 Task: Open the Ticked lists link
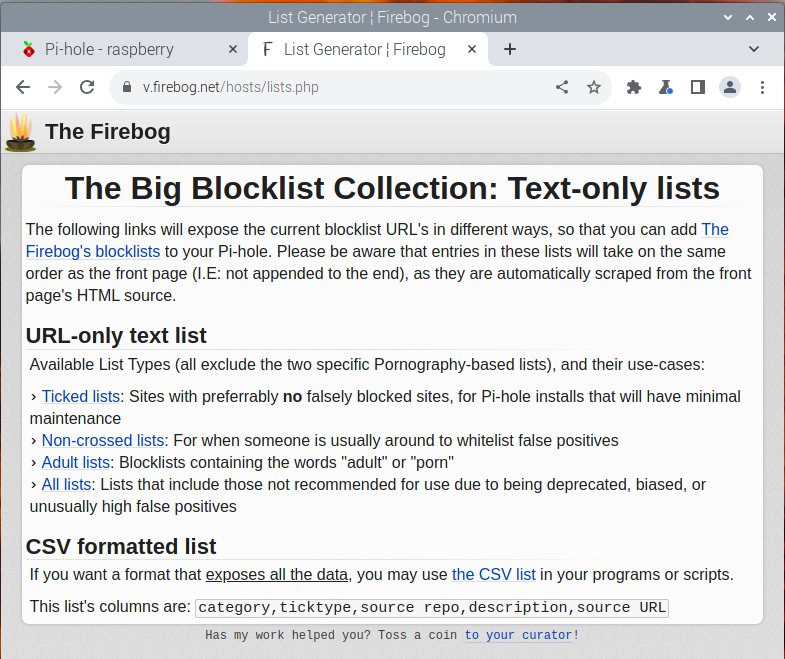[x=81, y=396]
